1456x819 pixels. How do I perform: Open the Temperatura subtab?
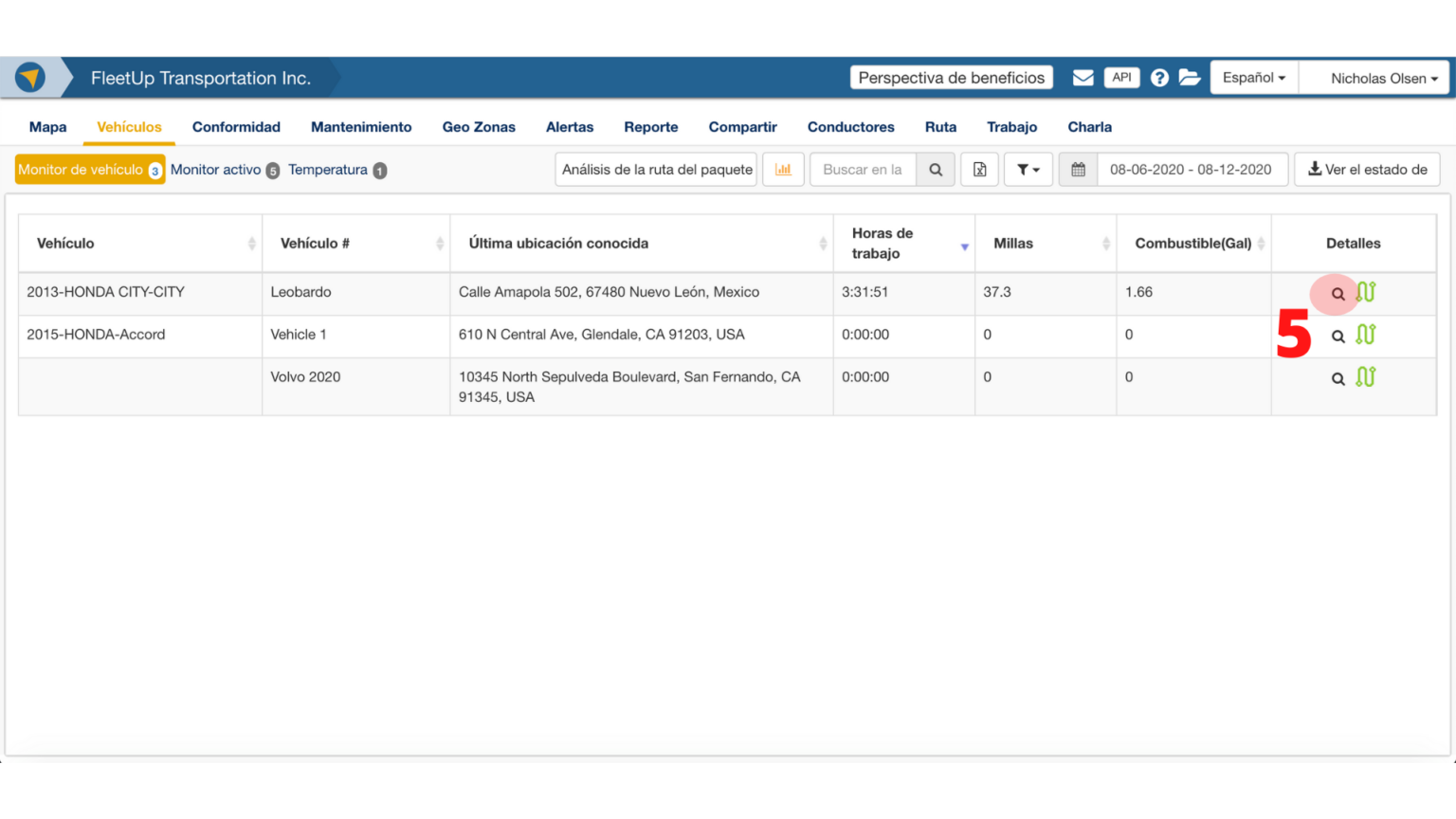click(337, 170)
